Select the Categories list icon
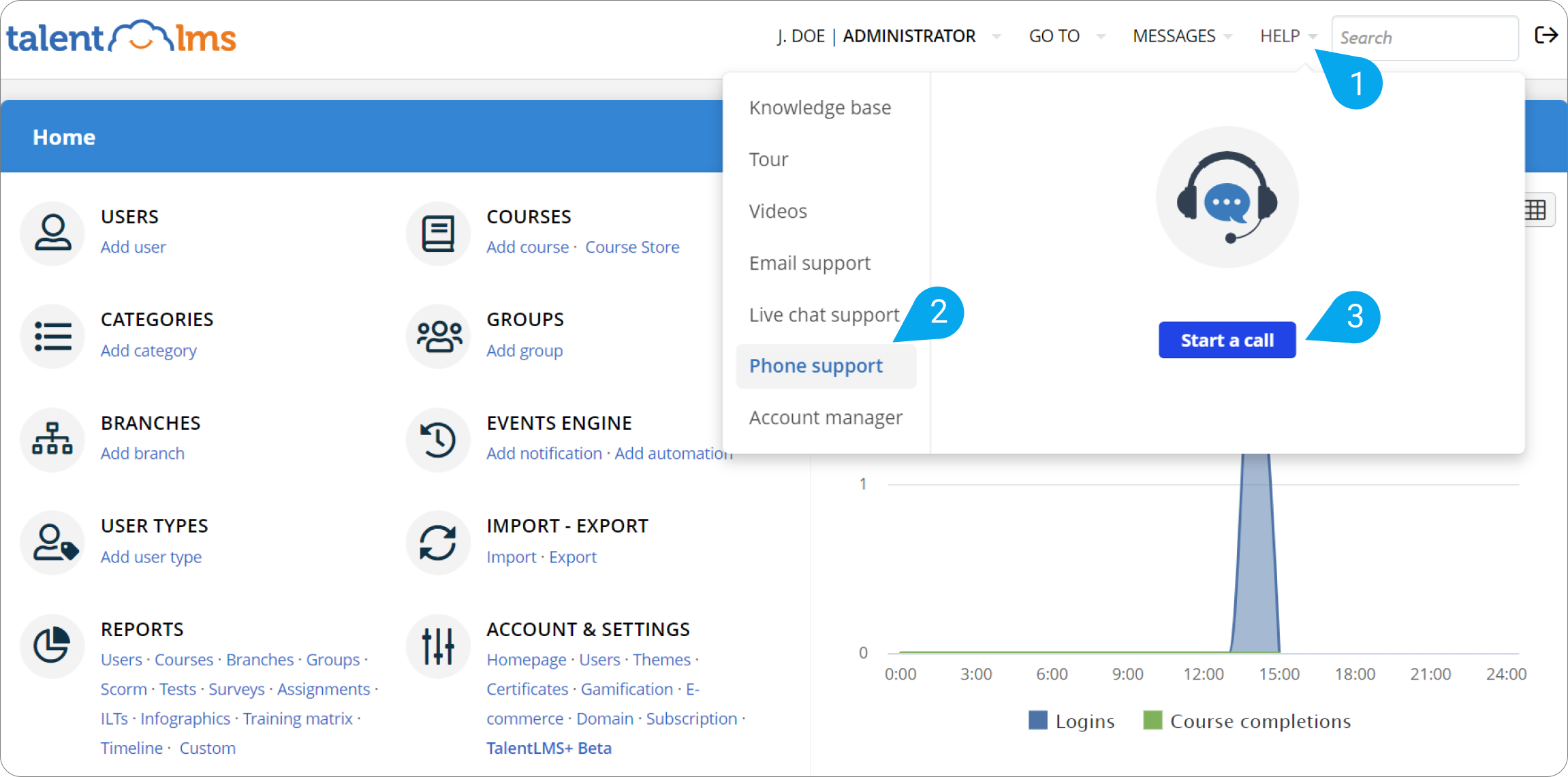Image resolution: width=1568 pixels, height=777 pixels. pos(53,336)
